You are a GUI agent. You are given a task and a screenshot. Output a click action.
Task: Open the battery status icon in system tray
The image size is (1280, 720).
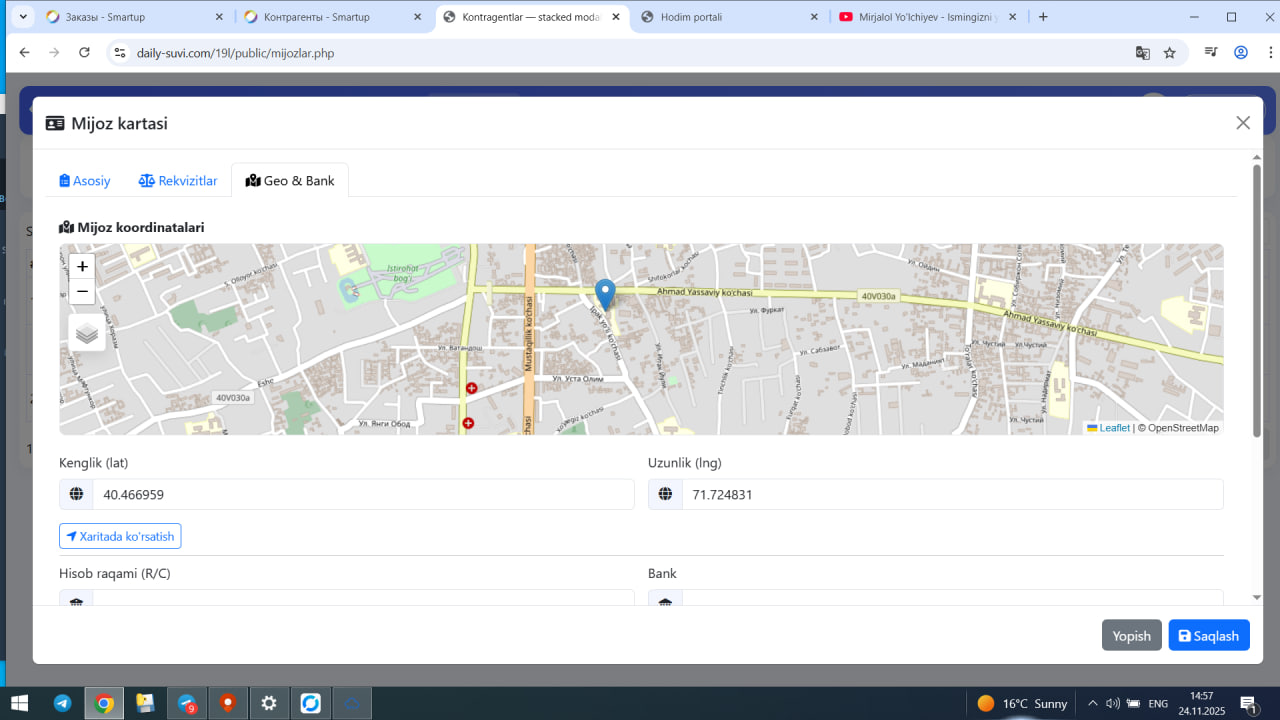coord(1133,704)
